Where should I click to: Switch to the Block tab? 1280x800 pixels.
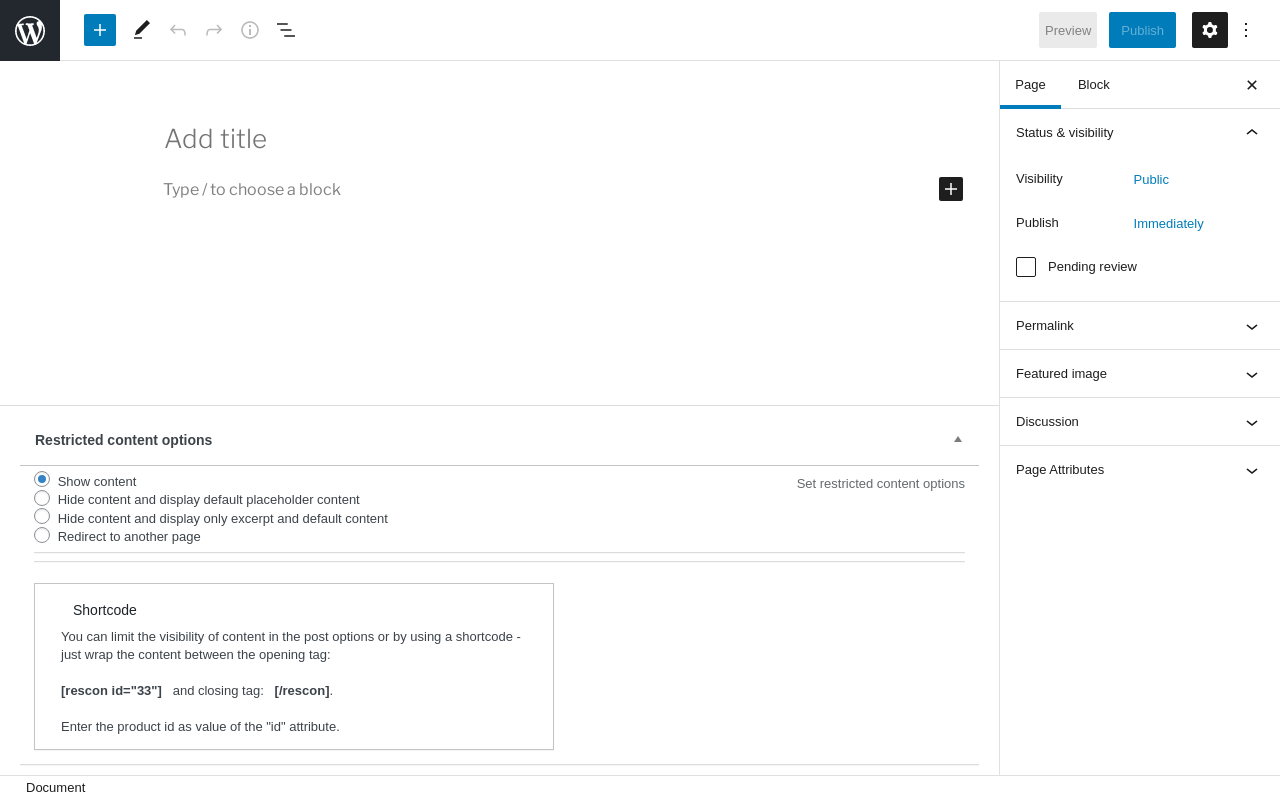pos(1094,85)
